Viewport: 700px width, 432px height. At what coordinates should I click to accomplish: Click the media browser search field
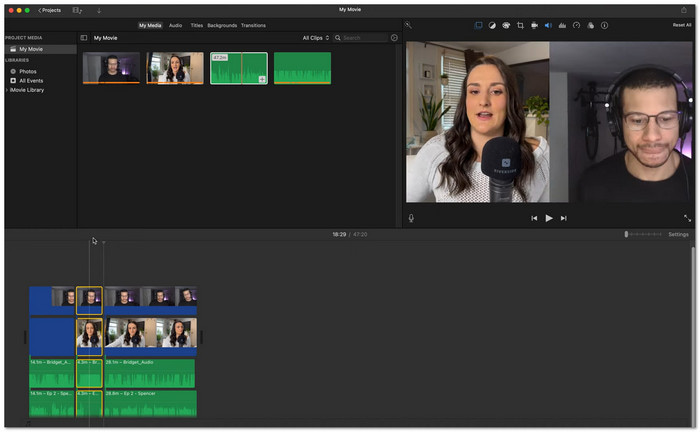(x=361, y=38)
